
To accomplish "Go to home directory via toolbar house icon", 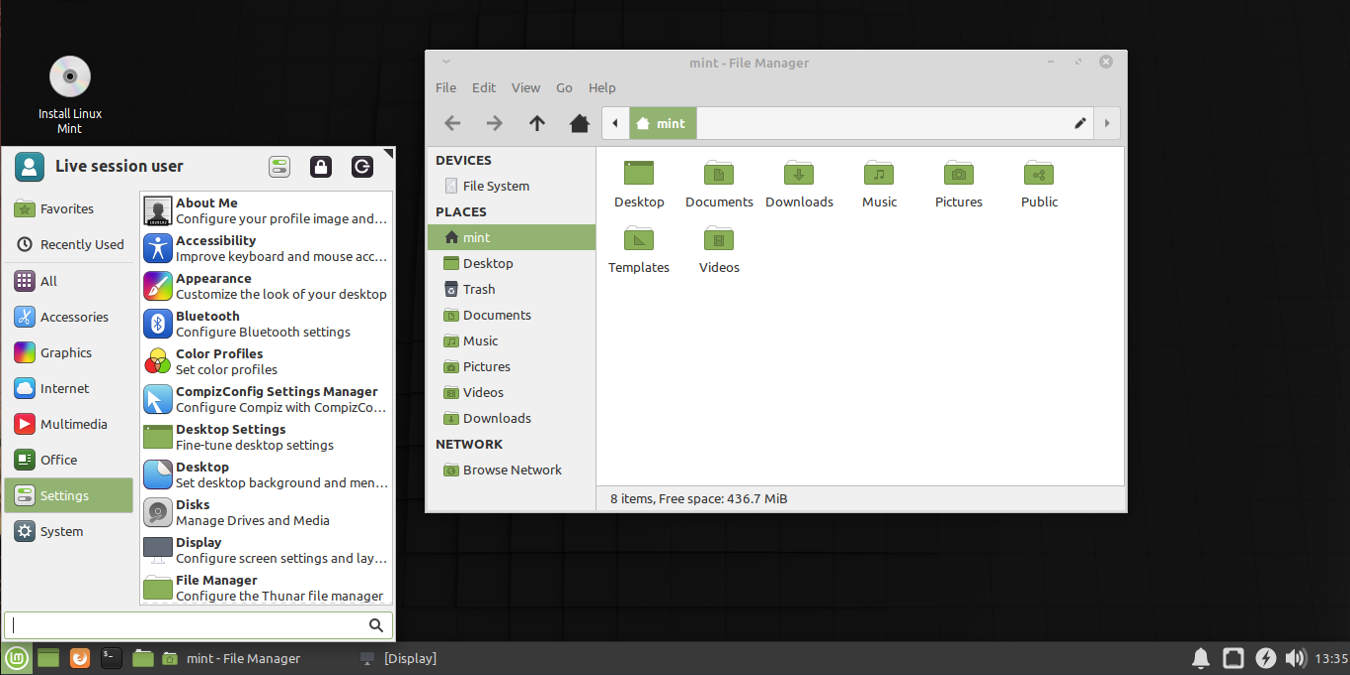I will [579, 123].
